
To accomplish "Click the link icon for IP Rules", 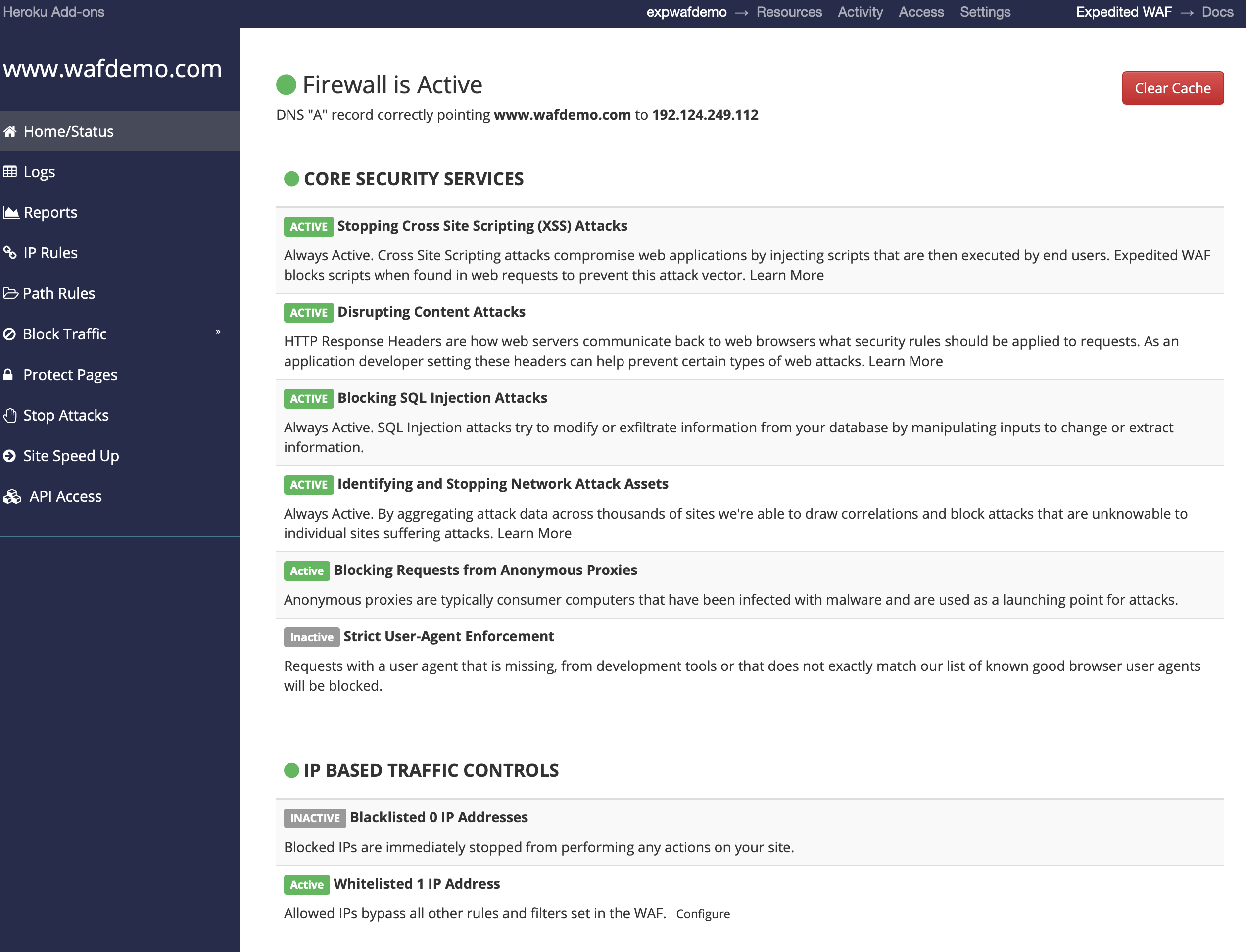I will click(9, 253).
